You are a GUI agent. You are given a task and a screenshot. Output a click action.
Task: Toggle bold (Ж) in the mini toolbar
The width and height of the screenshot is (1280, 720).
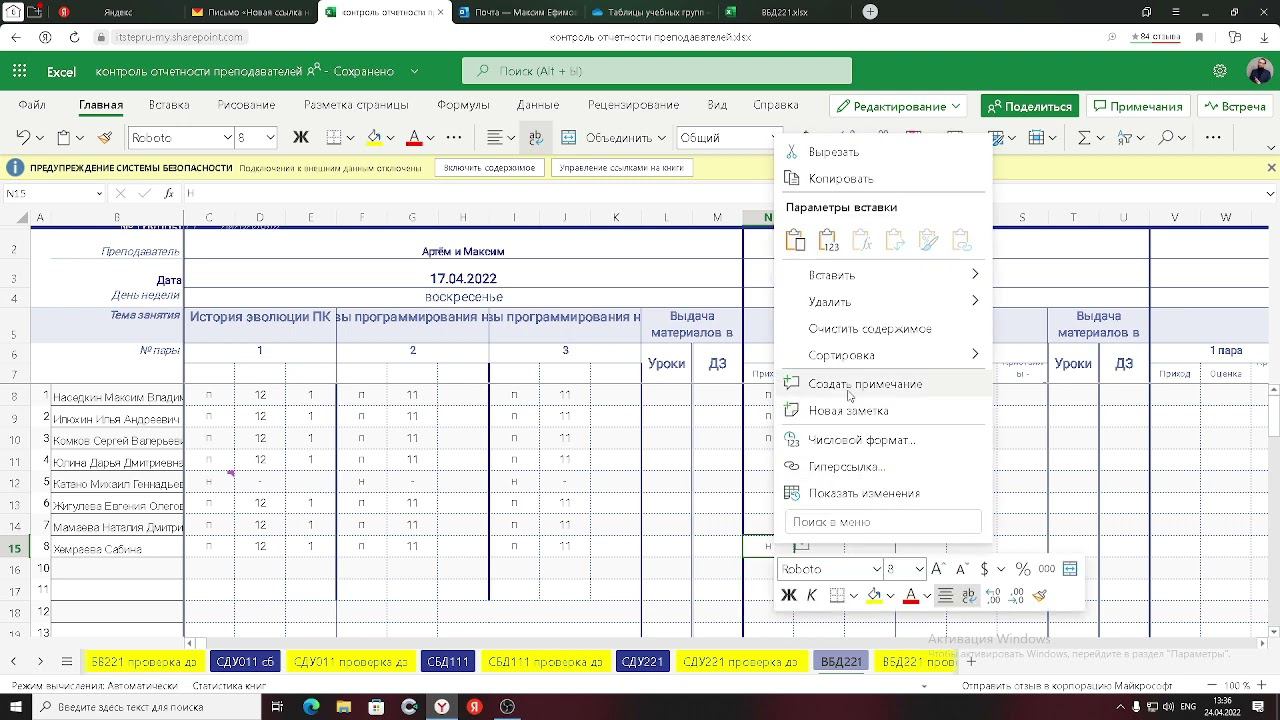pyautogui.click(x=788, y=596)
